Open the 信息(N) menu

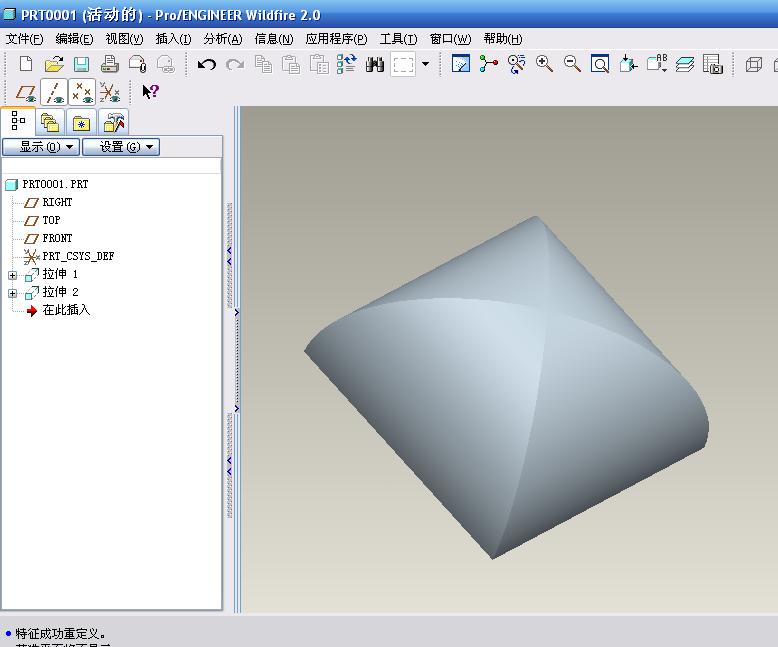(x=273, y=39)
